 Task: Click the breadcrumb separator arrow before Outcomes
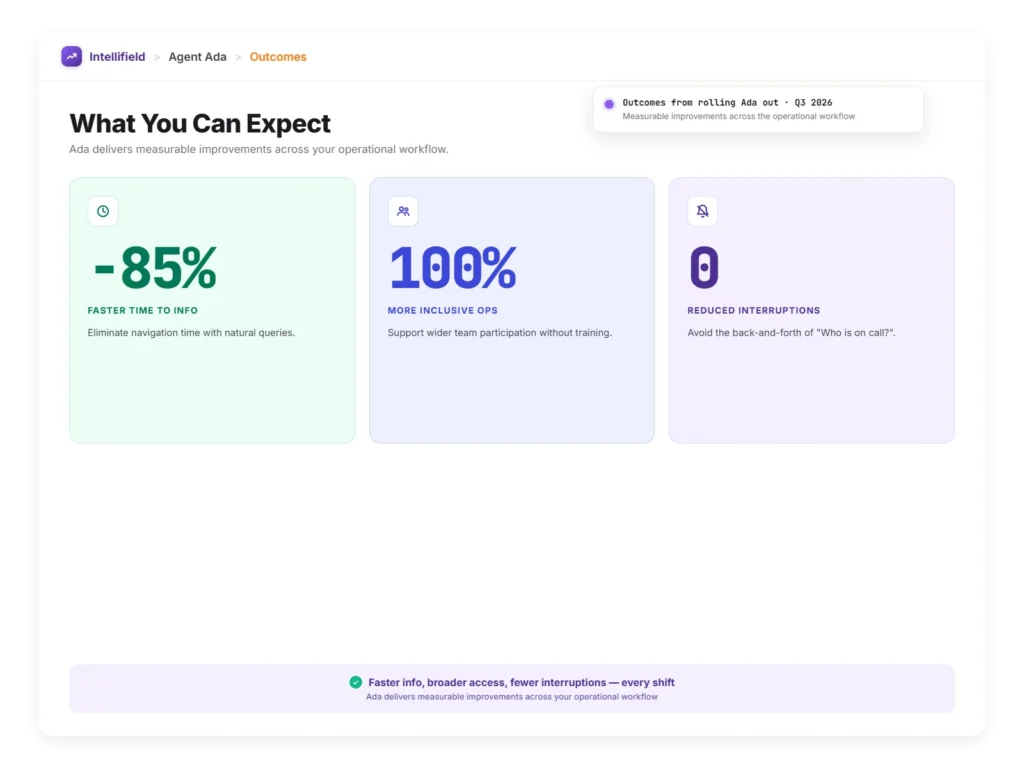click(238, 57)
